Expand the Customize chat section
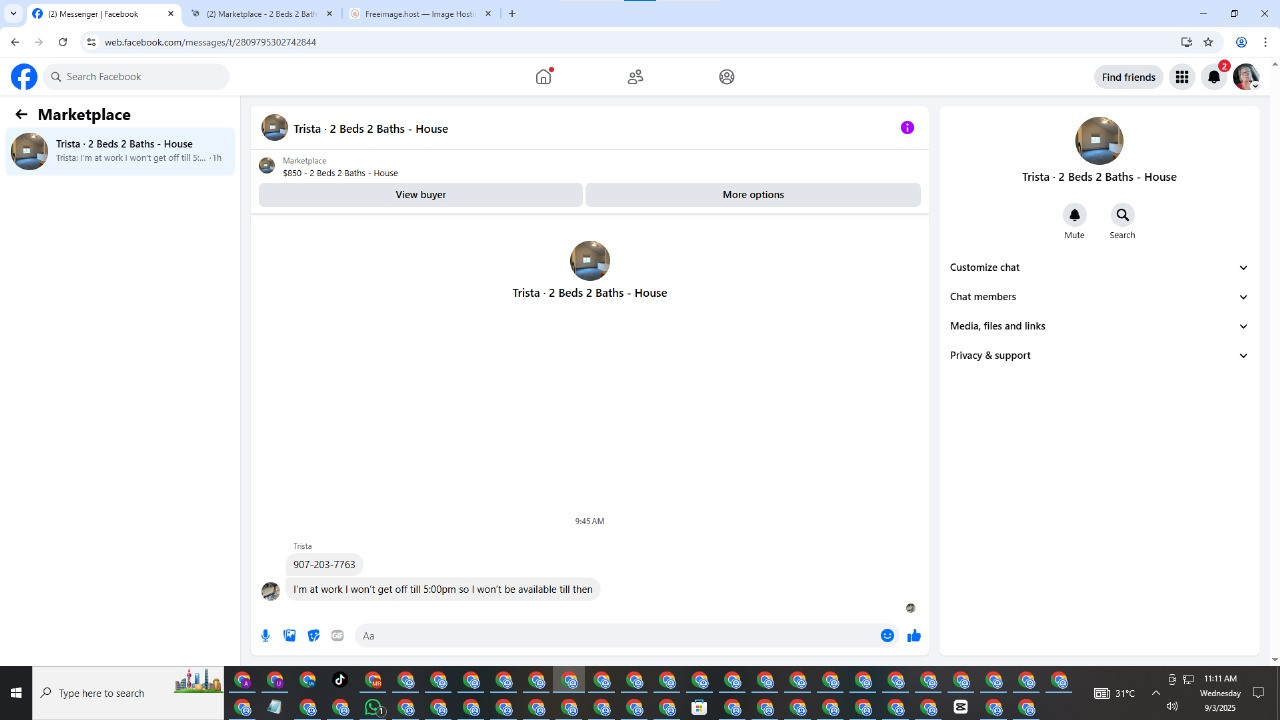The image size is (1280, 720). click(x=1099, y=268)
